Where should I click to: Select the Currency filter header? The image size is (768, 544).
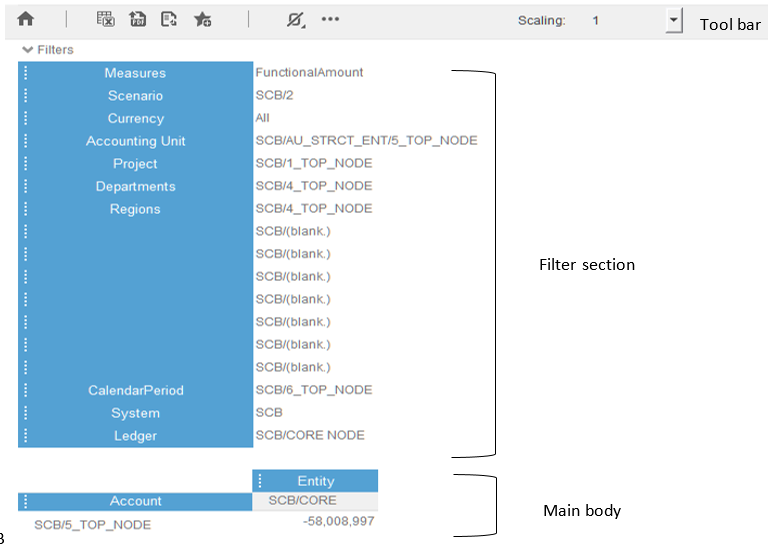135,118
